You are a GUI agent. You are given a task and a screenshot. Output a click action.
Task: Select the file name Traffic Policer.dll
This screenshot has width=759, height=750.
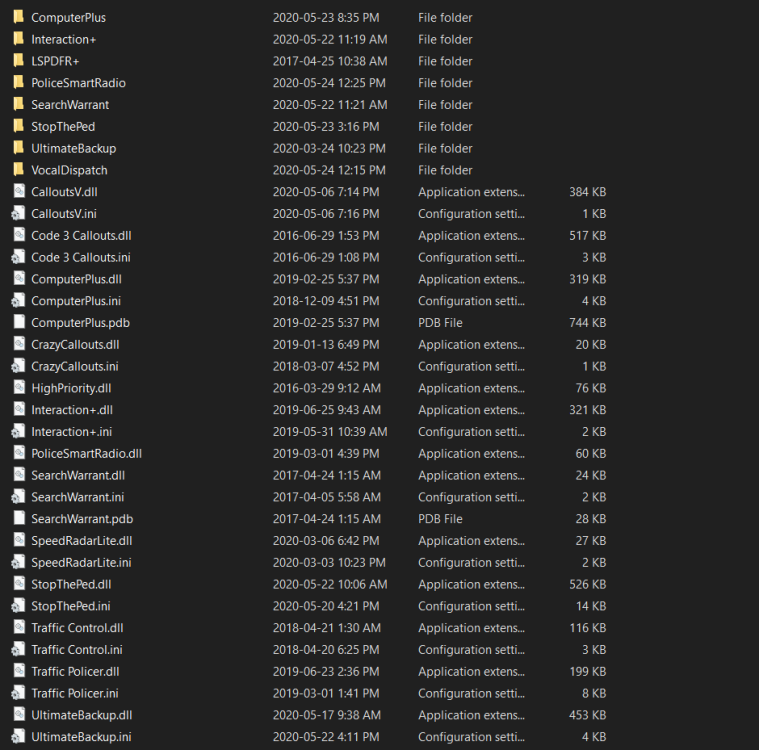click(x=75, y=672)
